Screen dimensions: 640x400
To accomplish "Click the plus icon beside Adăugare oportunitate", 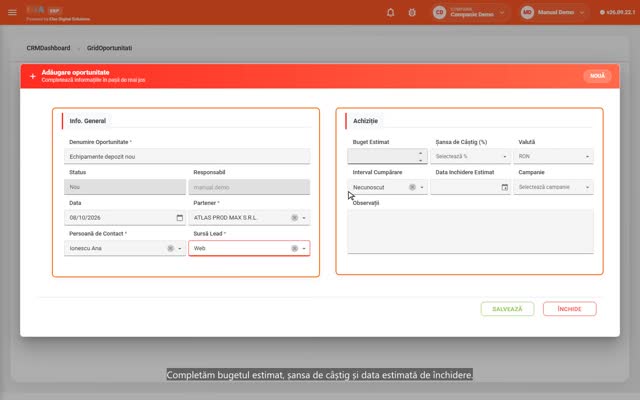I will [33, 76].
